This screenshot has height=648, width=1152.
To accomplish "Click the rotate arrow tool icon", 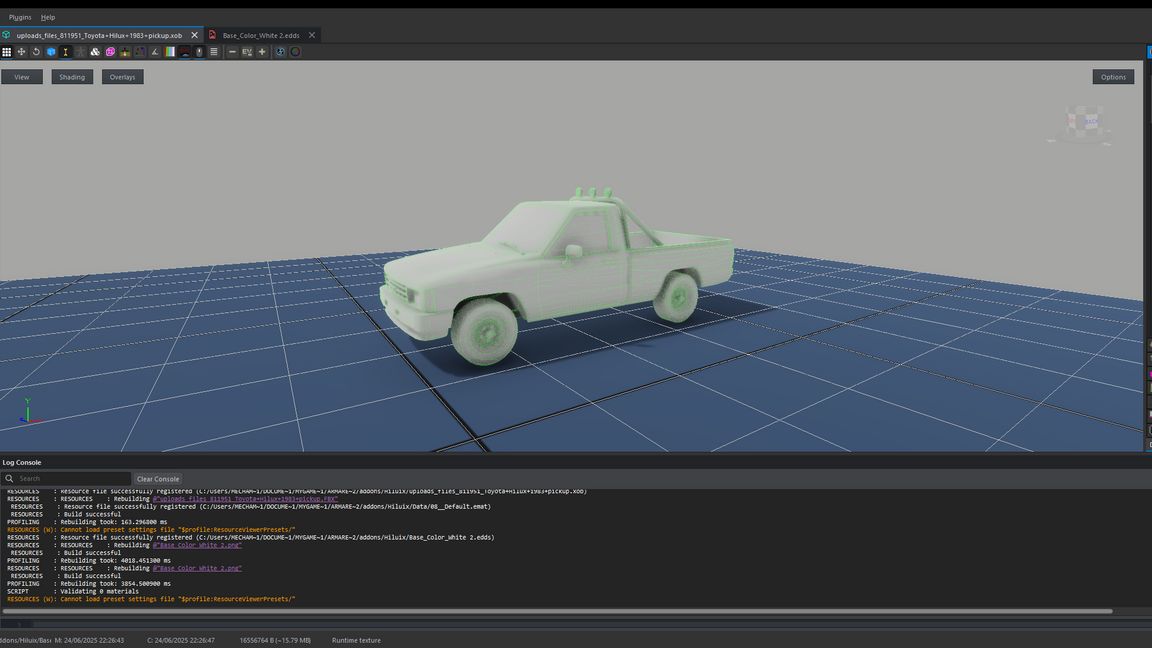I will (x=36, y=52).
